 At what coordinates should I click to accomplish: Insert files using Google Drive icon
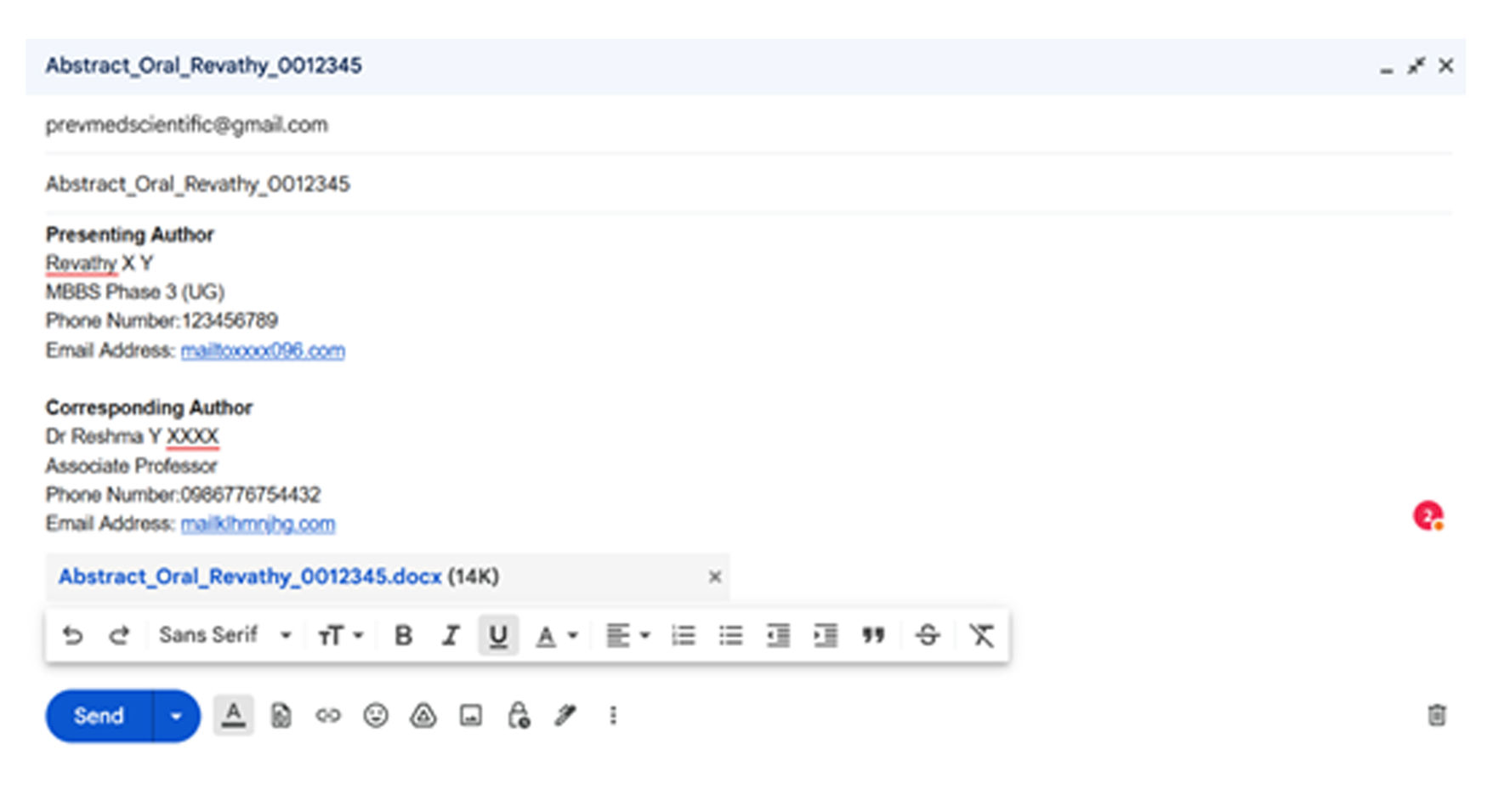click(x=423, y=716)
